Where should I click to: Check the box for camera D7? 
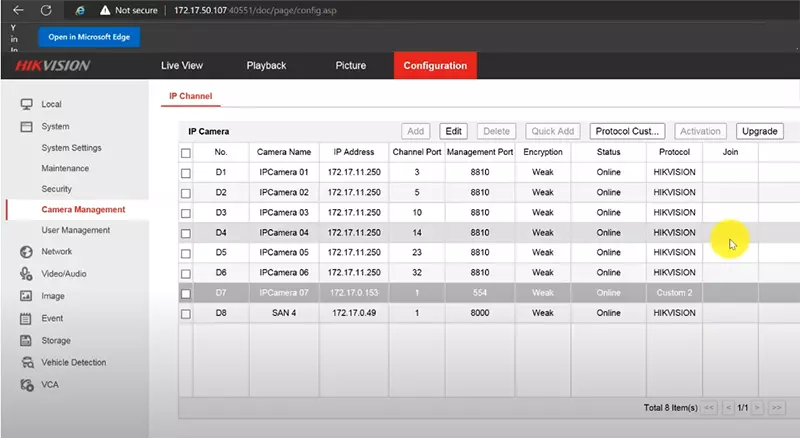[186, 294]
